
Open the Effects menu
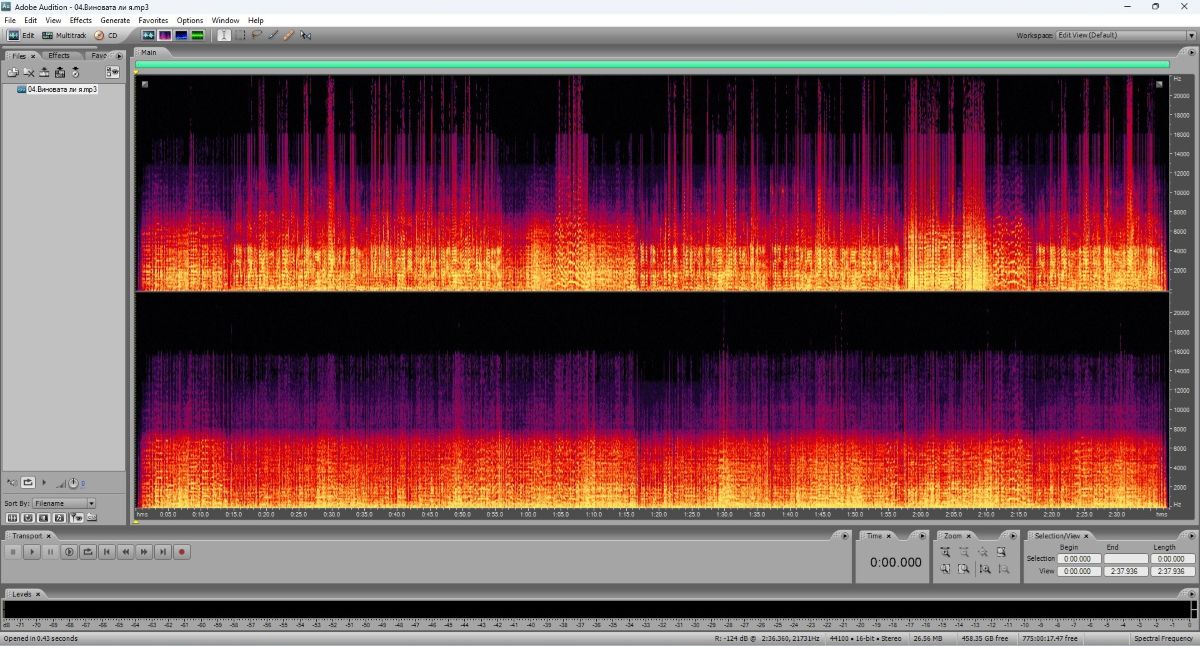point(80,20)
